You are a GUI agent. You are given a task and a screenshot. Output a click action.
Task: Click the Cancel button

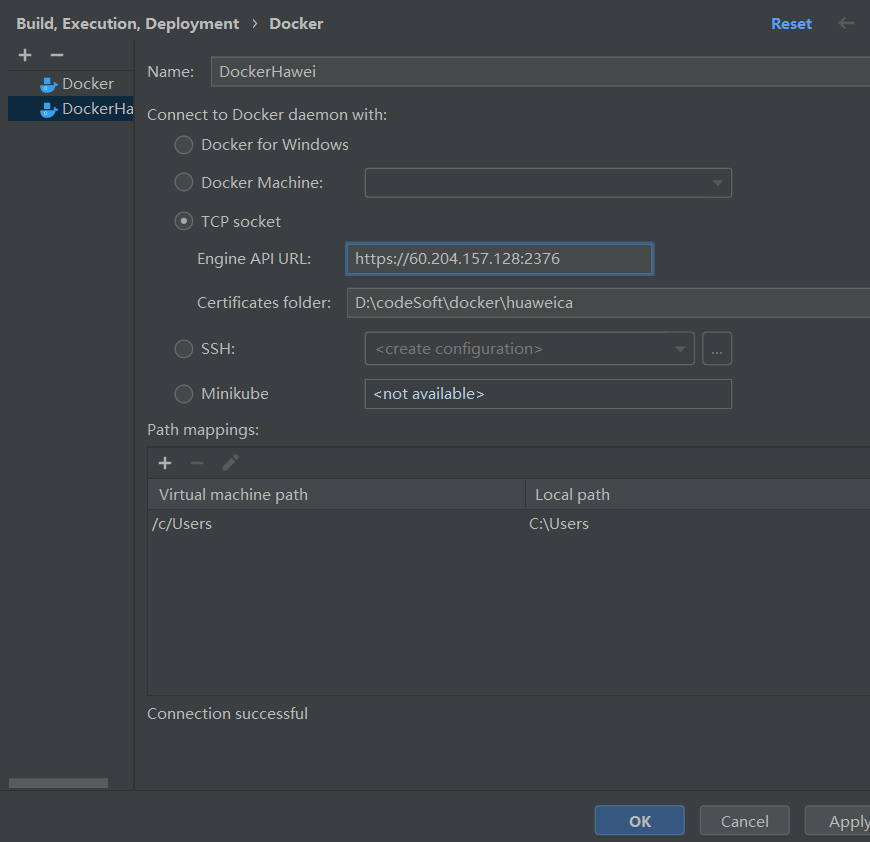[x=745, y=821]
